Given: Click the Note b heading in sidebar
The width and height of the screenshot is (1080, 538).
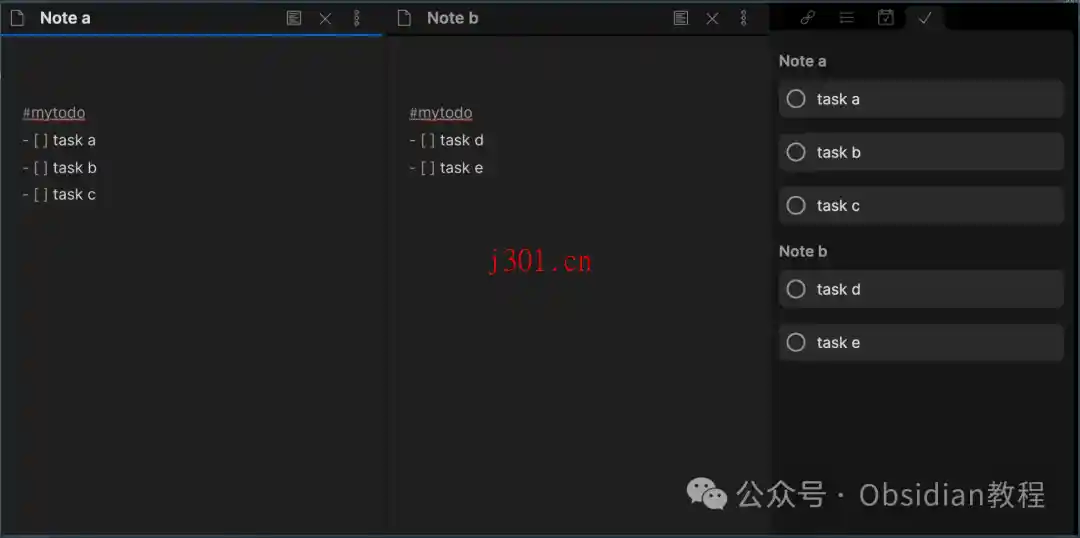Looking at the screenshot, I should (x=803, y=251).
